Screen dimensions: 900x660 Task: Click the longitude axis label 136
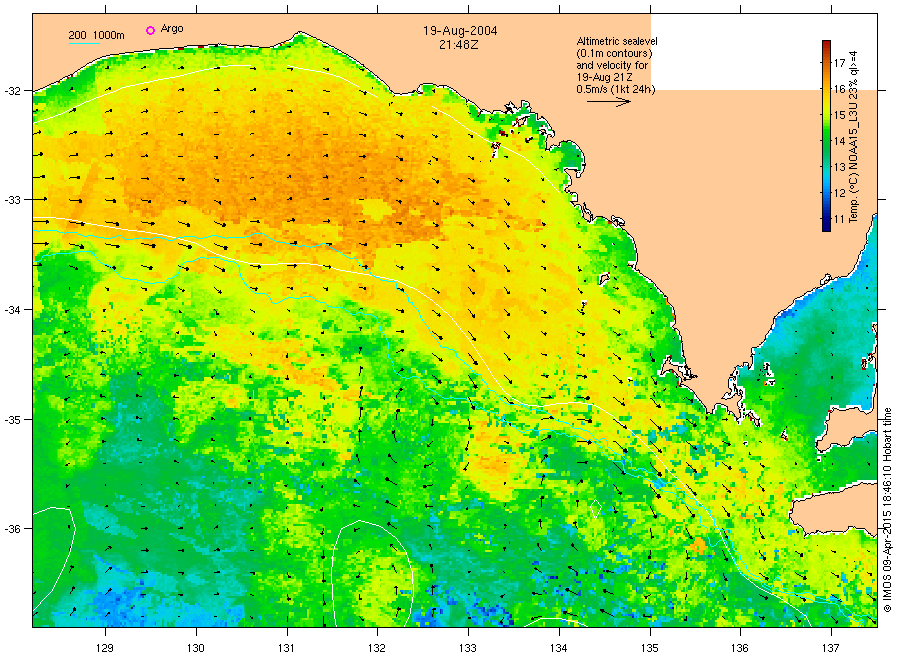pyautogui.click(x=740, y=648)
